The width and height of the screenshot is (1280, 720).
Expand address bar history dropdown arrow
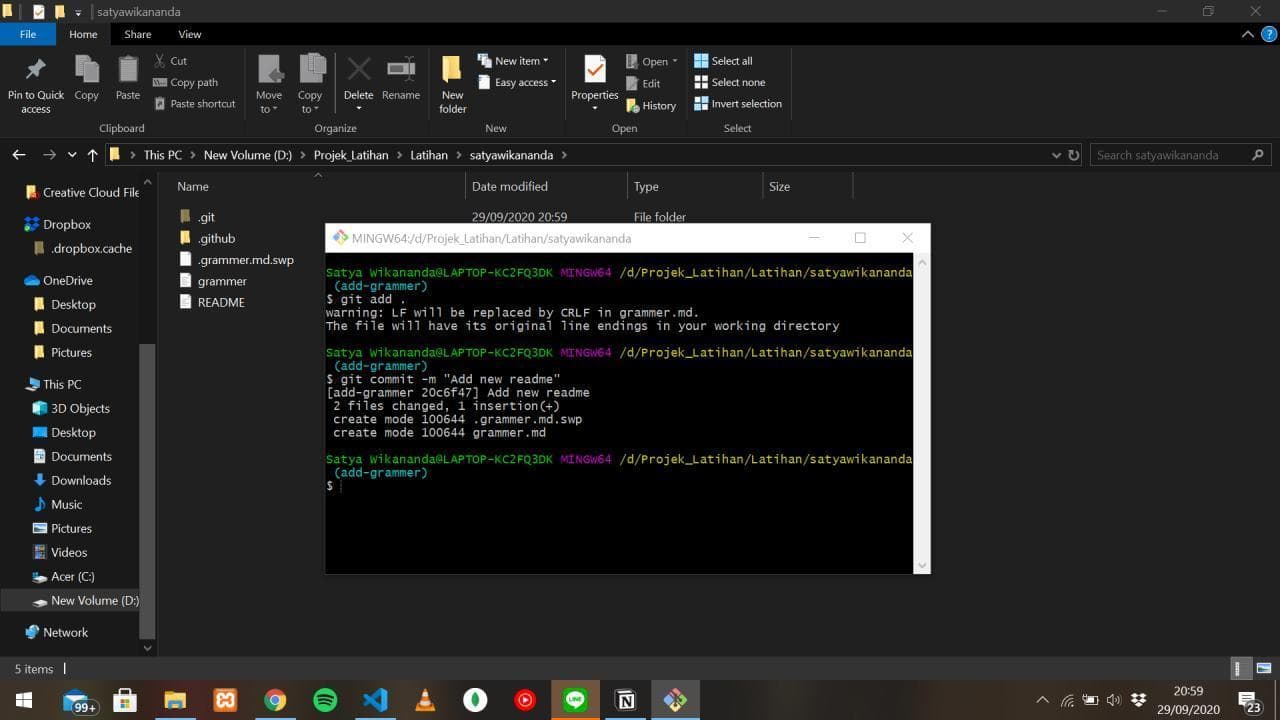pyautogui.click(x=1056, y=155)
